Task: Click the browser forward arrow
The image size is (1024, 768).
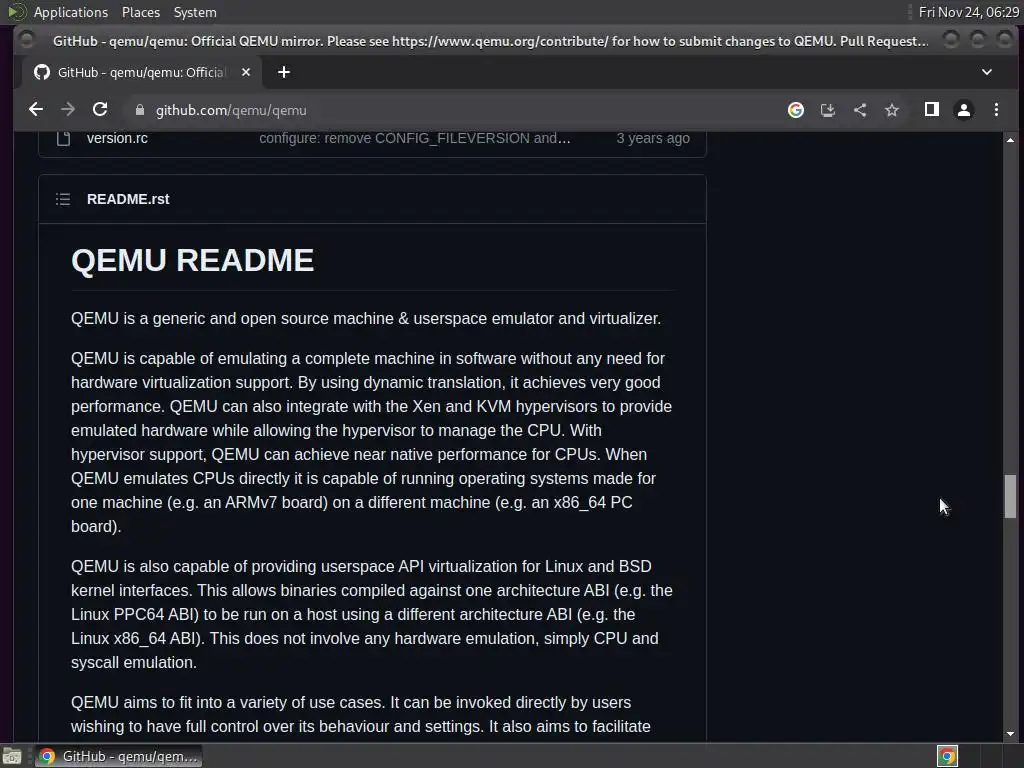Action: (x=68, y=110)
